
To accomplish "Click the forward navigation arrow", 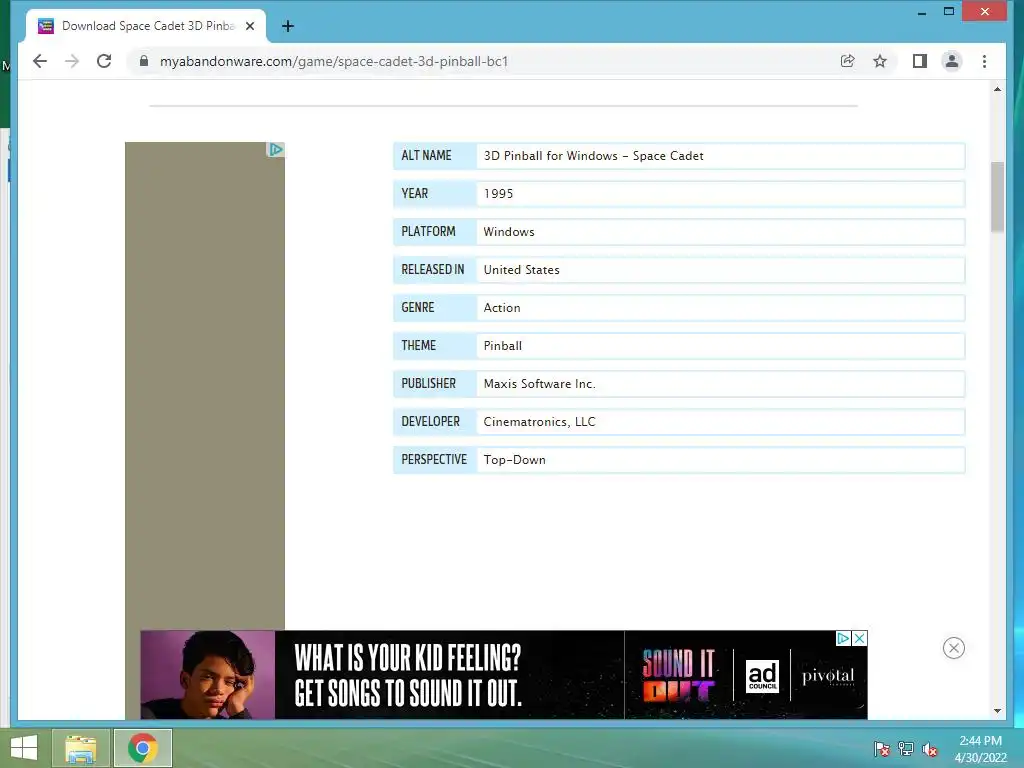I will click(72, 61).
